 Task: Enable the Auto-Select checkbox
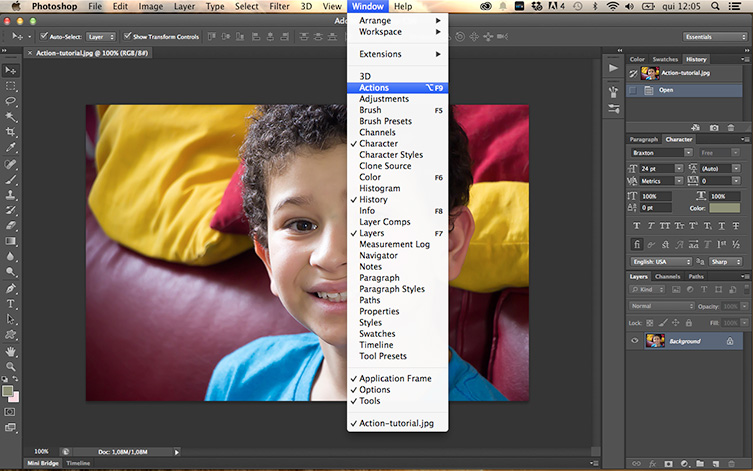pyautogui.click(x=43, y=37)
